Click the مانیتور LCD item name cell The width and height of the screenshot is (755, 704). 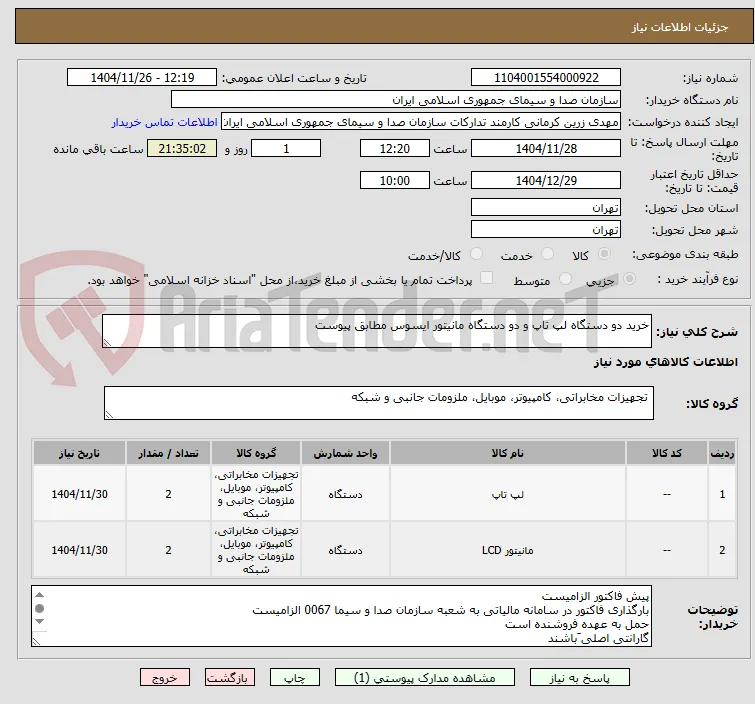pos(508,550)
